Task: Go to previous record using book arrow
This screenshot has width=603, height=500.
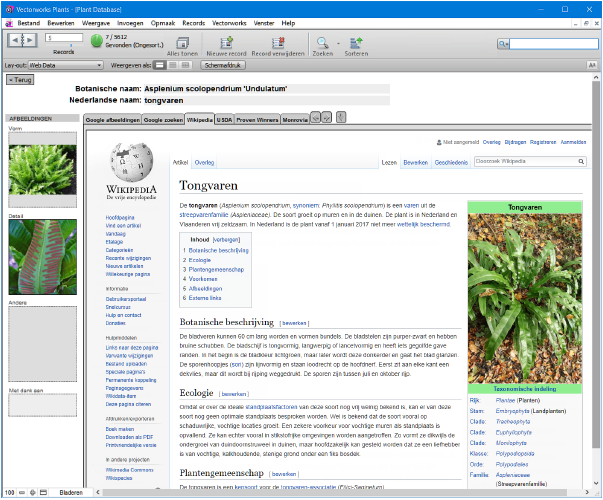Action: click(x=15, y=40)
